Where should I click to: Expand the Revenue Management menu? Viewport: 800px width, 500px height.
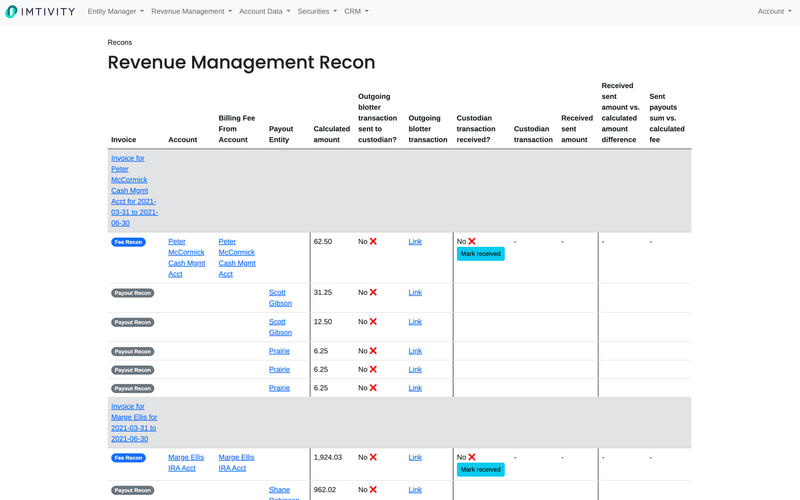[x=191, y=12]
